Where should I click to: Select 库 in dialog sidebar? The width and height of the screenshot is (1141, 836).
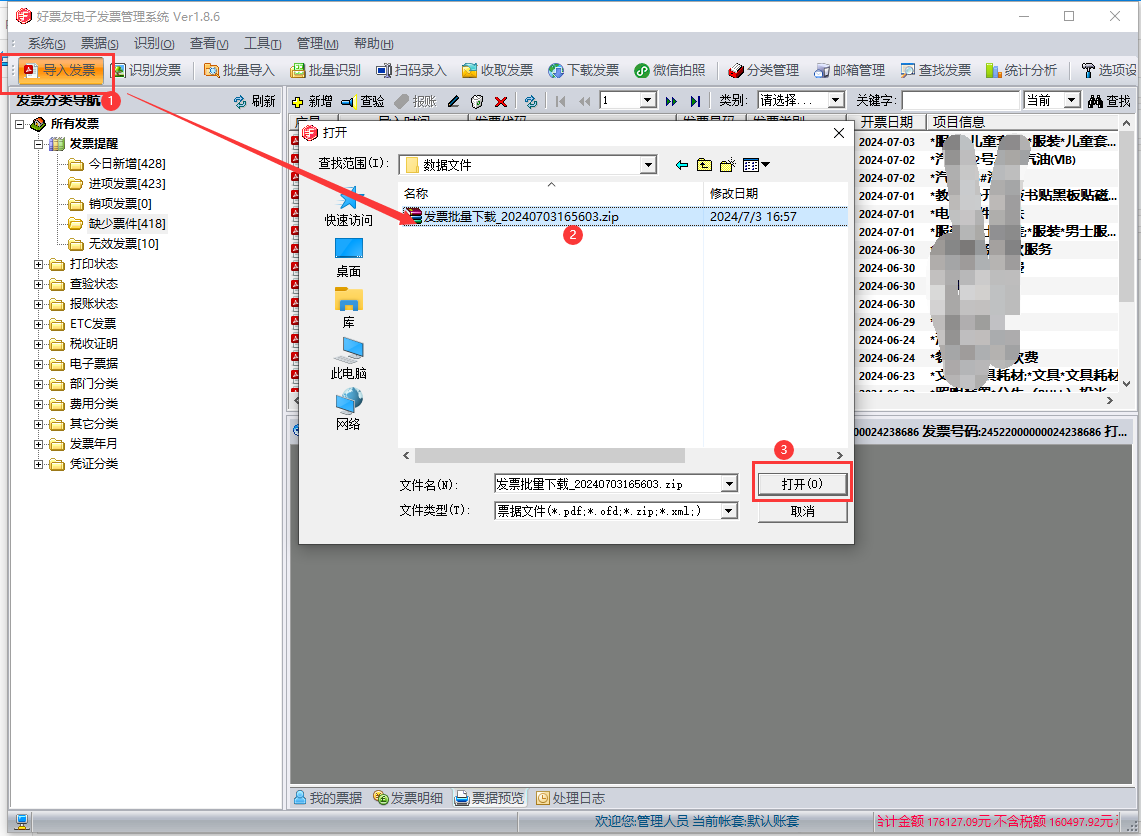pos(349,308)
